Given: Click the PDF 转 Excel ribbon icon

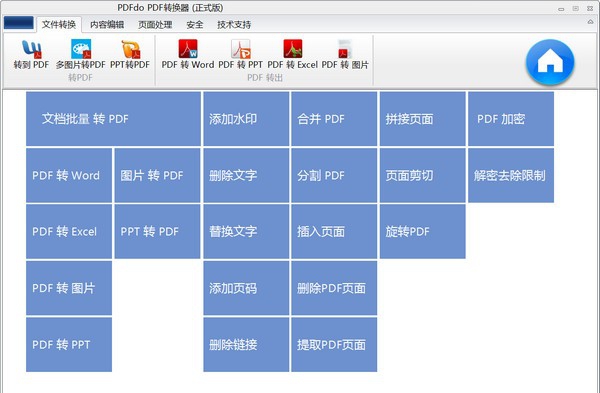Looking at the screenshot, I should point(292,55).
